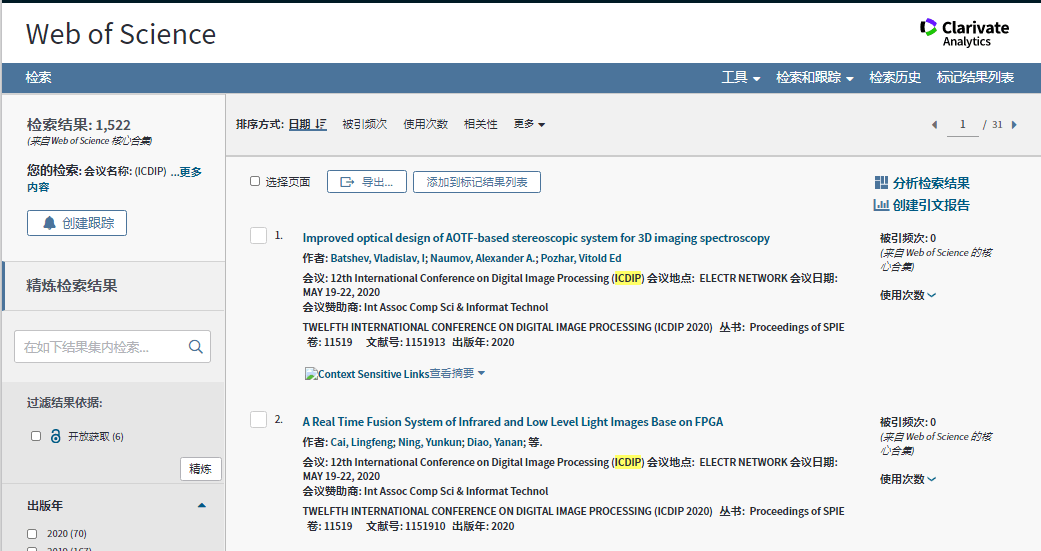Click the 检索结果: 1,522 heading
Screen dimensions: 1041x551
78,125
